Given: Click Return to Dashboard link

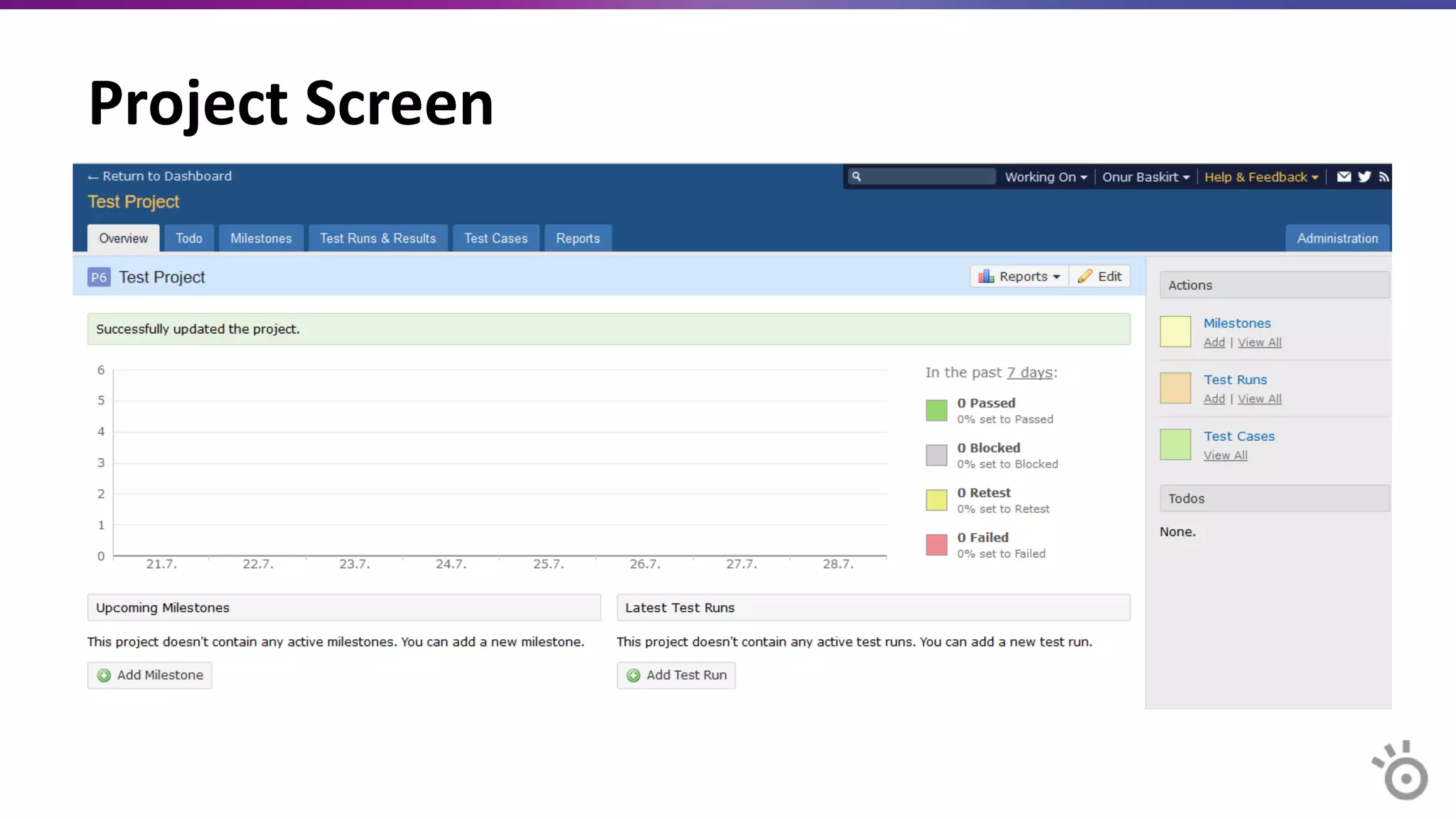Looking at the screenshot, I should 159,176.
